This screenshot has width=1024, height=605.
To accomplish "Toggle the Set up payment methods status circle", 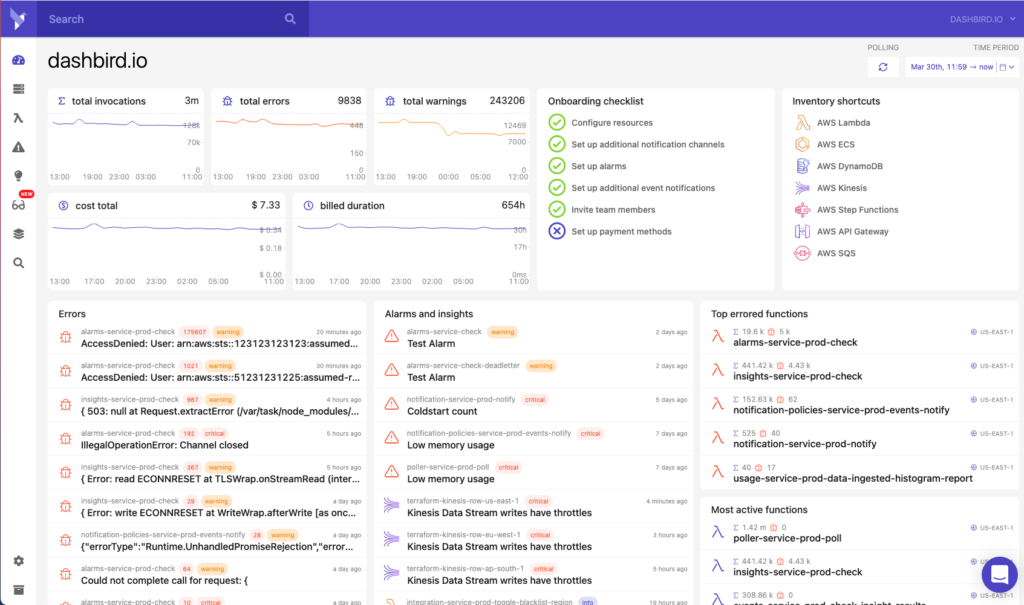I will 555,231.
